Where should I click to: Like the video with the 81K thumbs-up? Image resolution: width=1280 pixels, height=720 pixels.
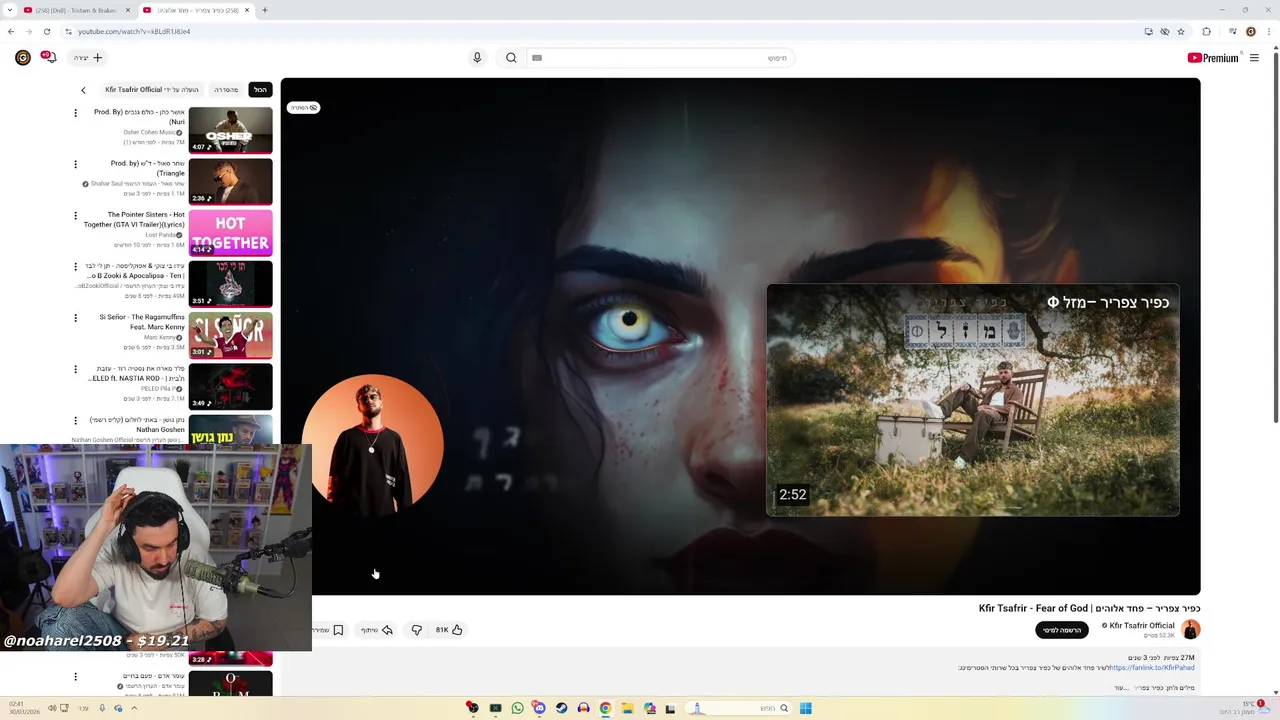click(449, 630)
